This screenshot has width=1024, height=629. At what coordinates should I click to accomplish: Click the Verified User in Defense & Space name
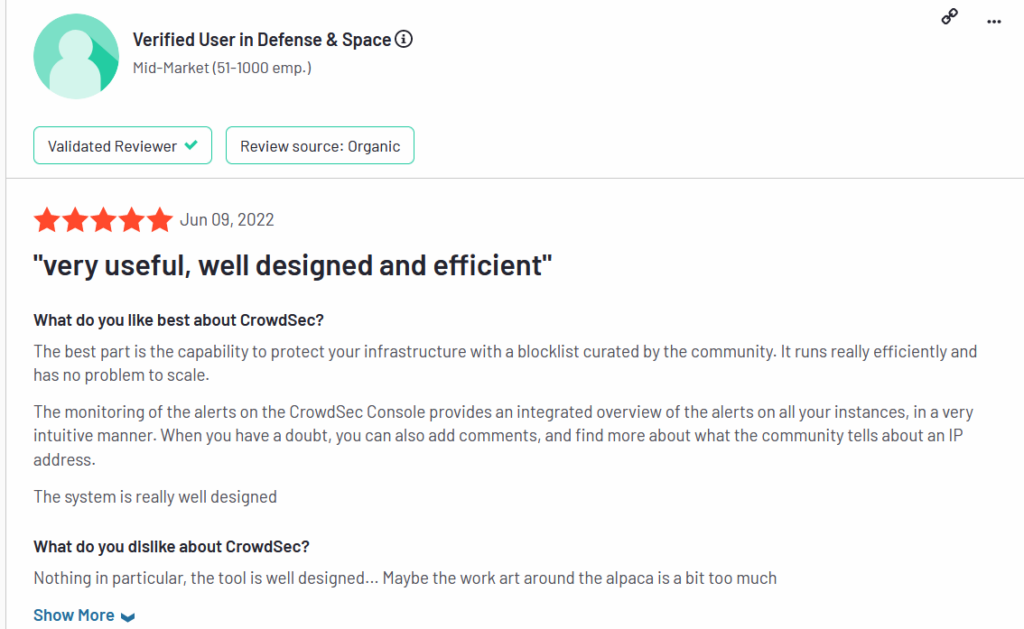point(262,40)
